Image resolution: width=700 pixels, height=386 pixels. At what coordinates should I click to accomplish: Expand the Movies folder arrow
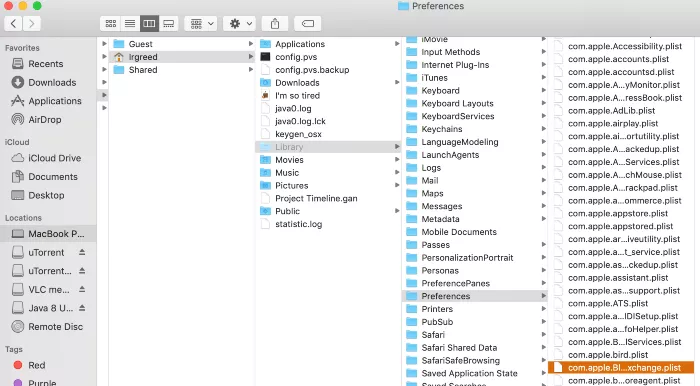click(x=396, y=160)
